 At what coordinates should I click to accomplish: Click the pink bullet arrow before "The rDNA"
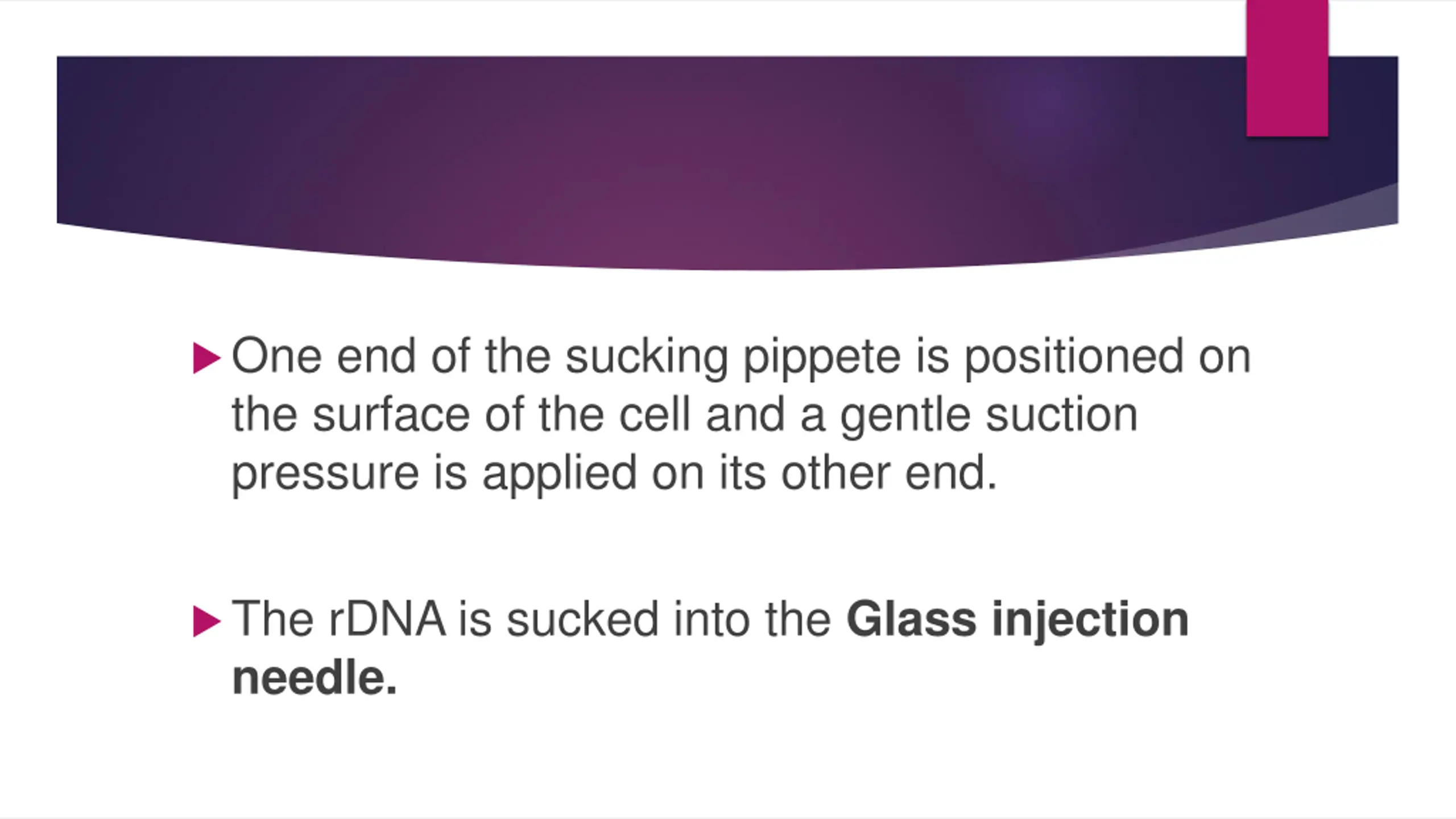tap(206, 621)
